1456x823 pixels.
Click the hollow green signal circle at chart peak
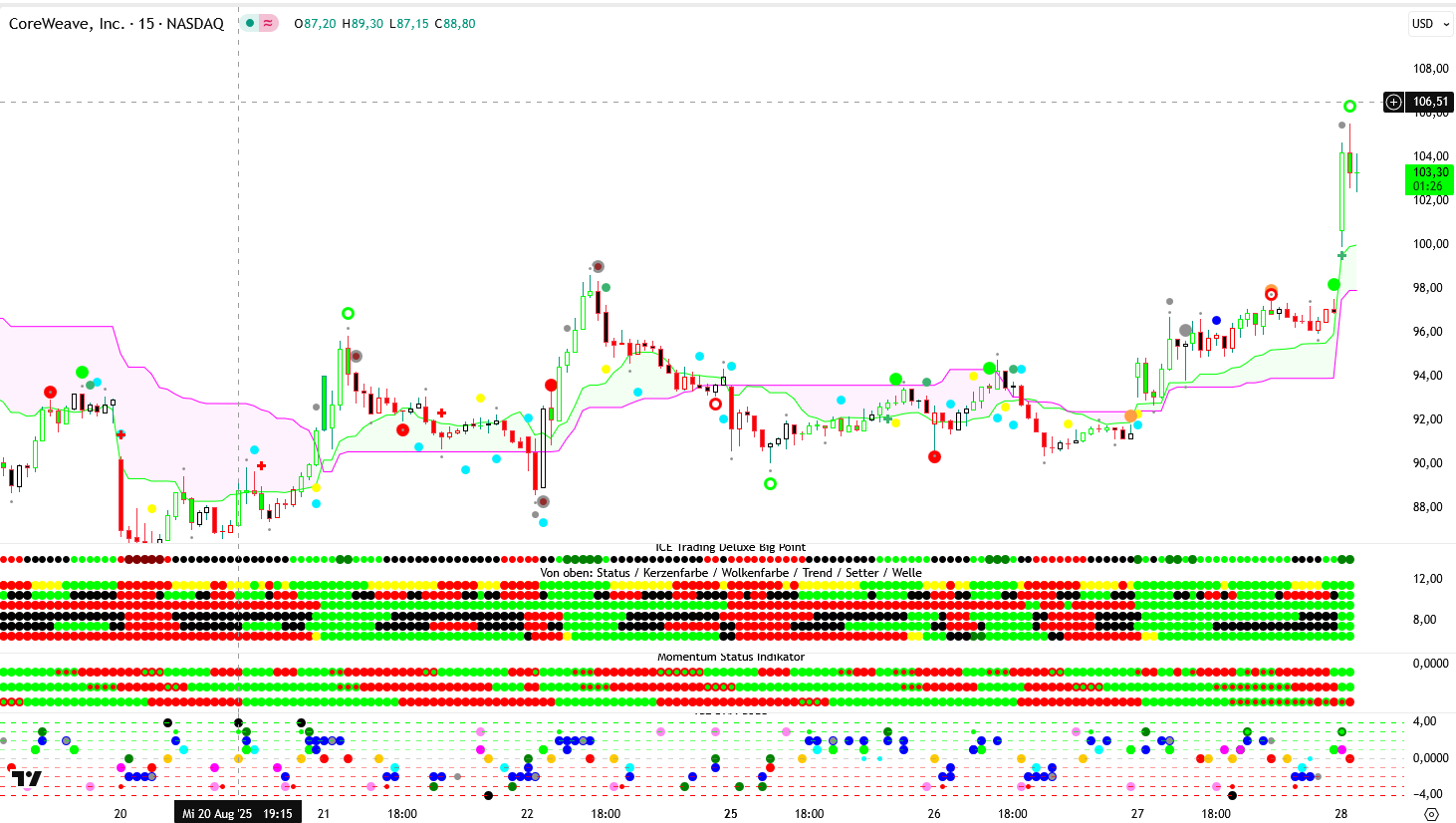pos(1349,107)
